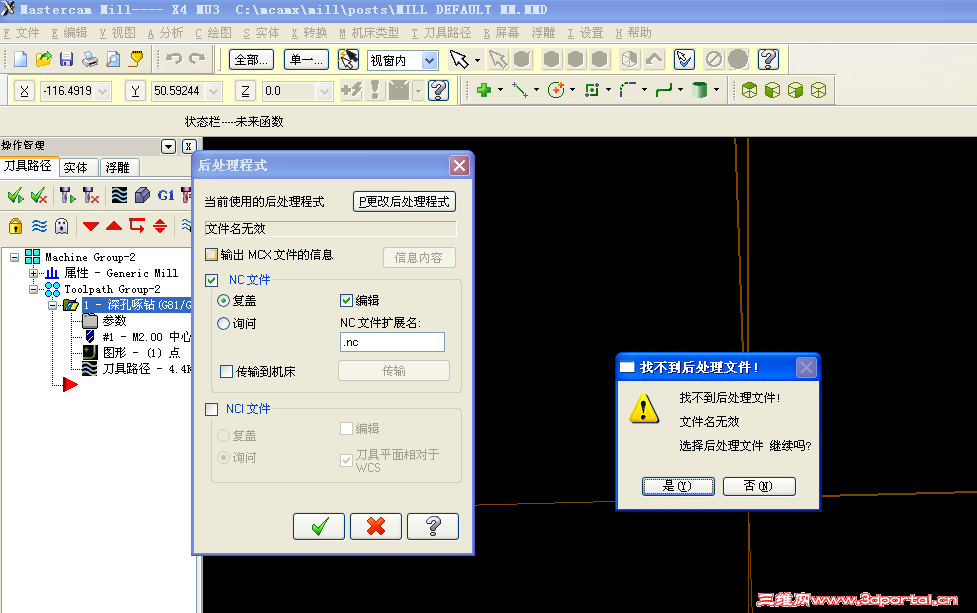Move operation down with red arrow icon
This screenshot has width=977, height=613.
(90, 225)
